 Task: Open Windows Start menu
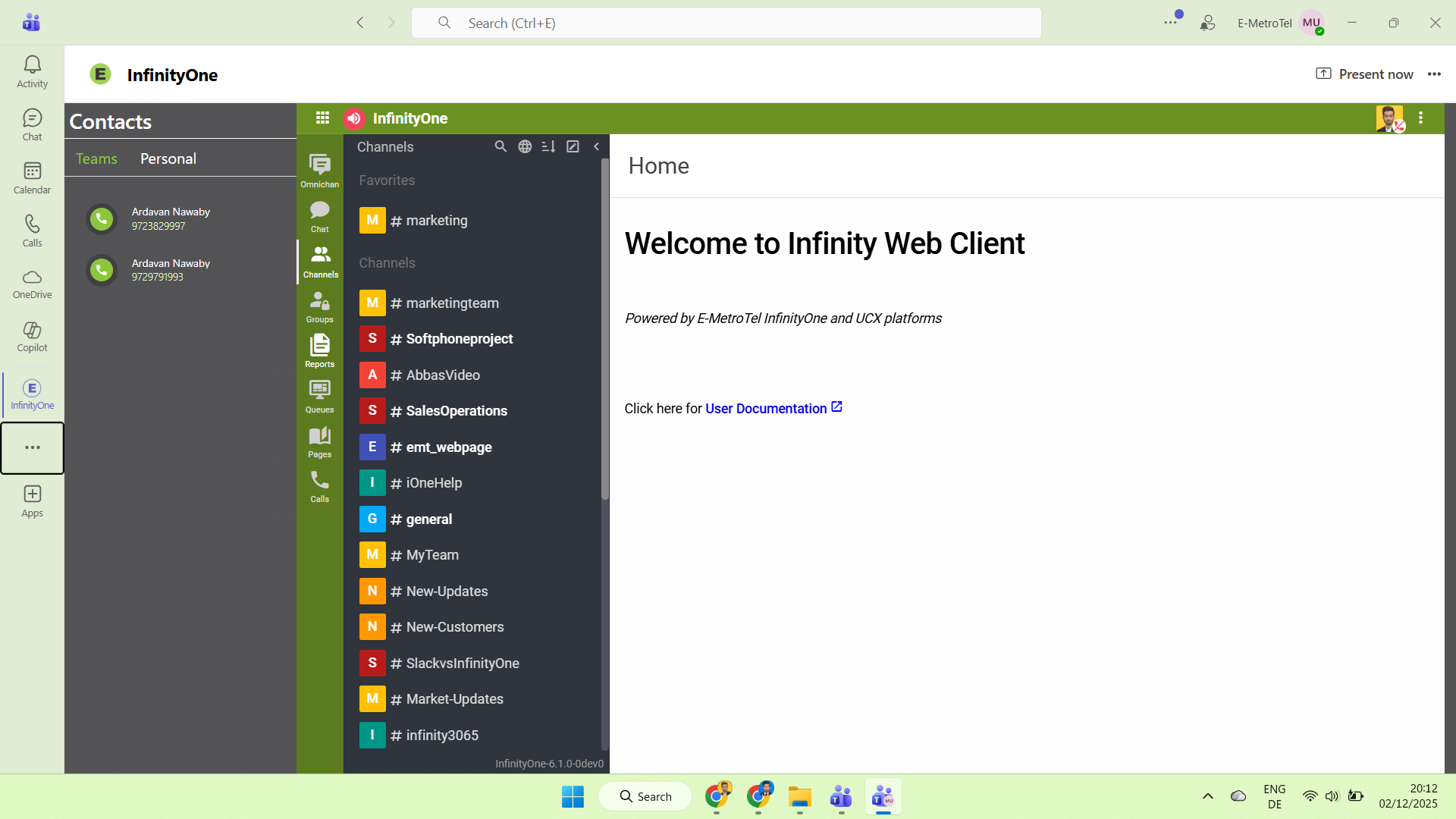[573, 797]
